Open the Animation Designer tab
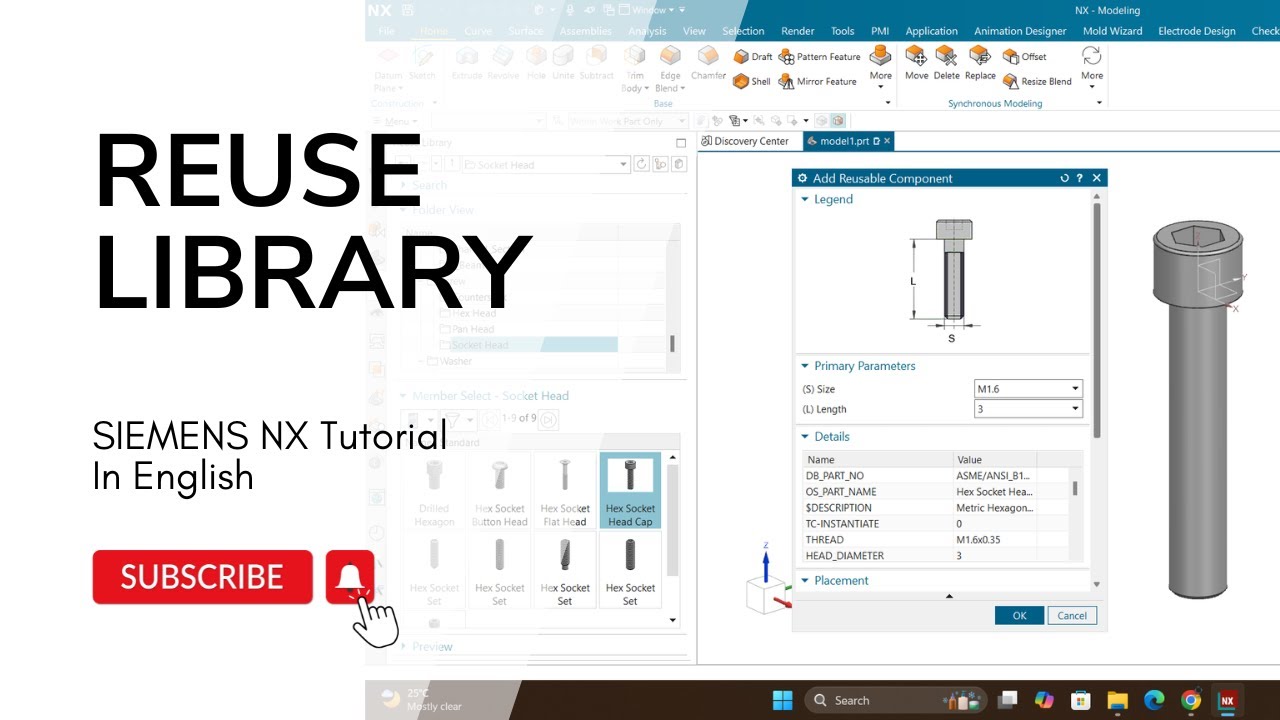The image size is (1280, 720). 1020,31
